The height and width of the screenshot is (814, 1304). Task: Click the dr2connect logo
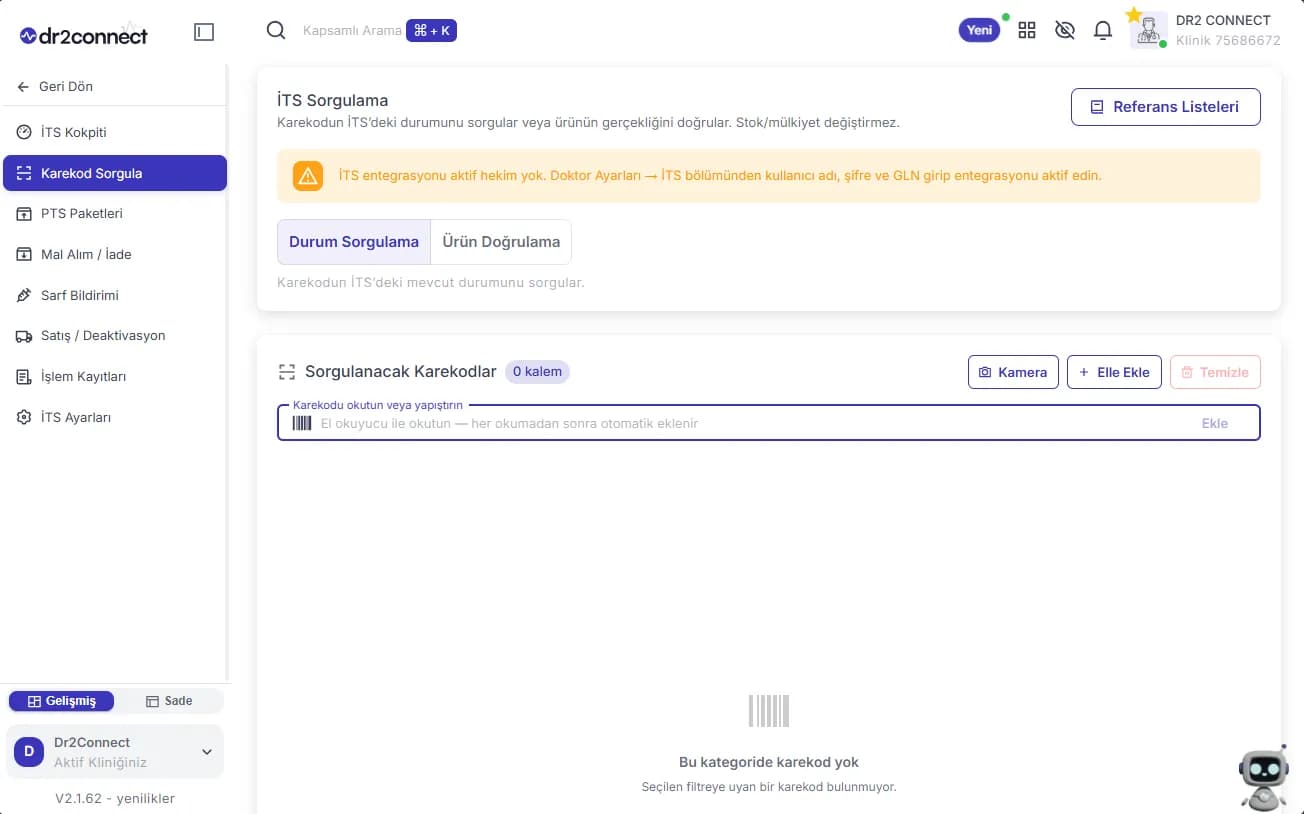83,35
